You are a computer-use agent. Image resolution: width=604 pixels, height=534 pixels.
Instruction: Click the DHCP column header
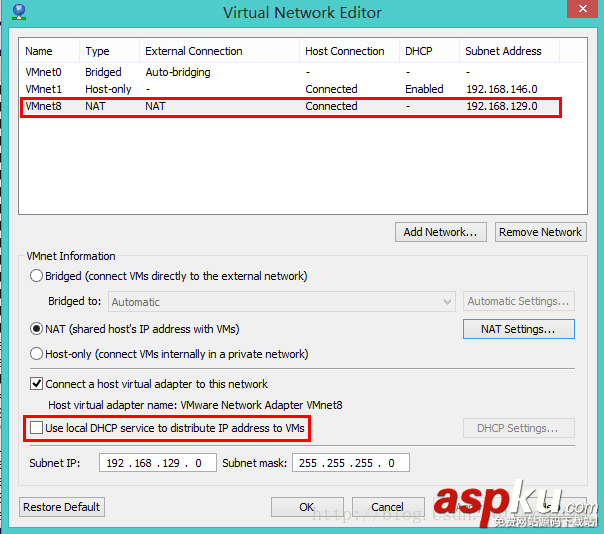[x=429, y=51]
